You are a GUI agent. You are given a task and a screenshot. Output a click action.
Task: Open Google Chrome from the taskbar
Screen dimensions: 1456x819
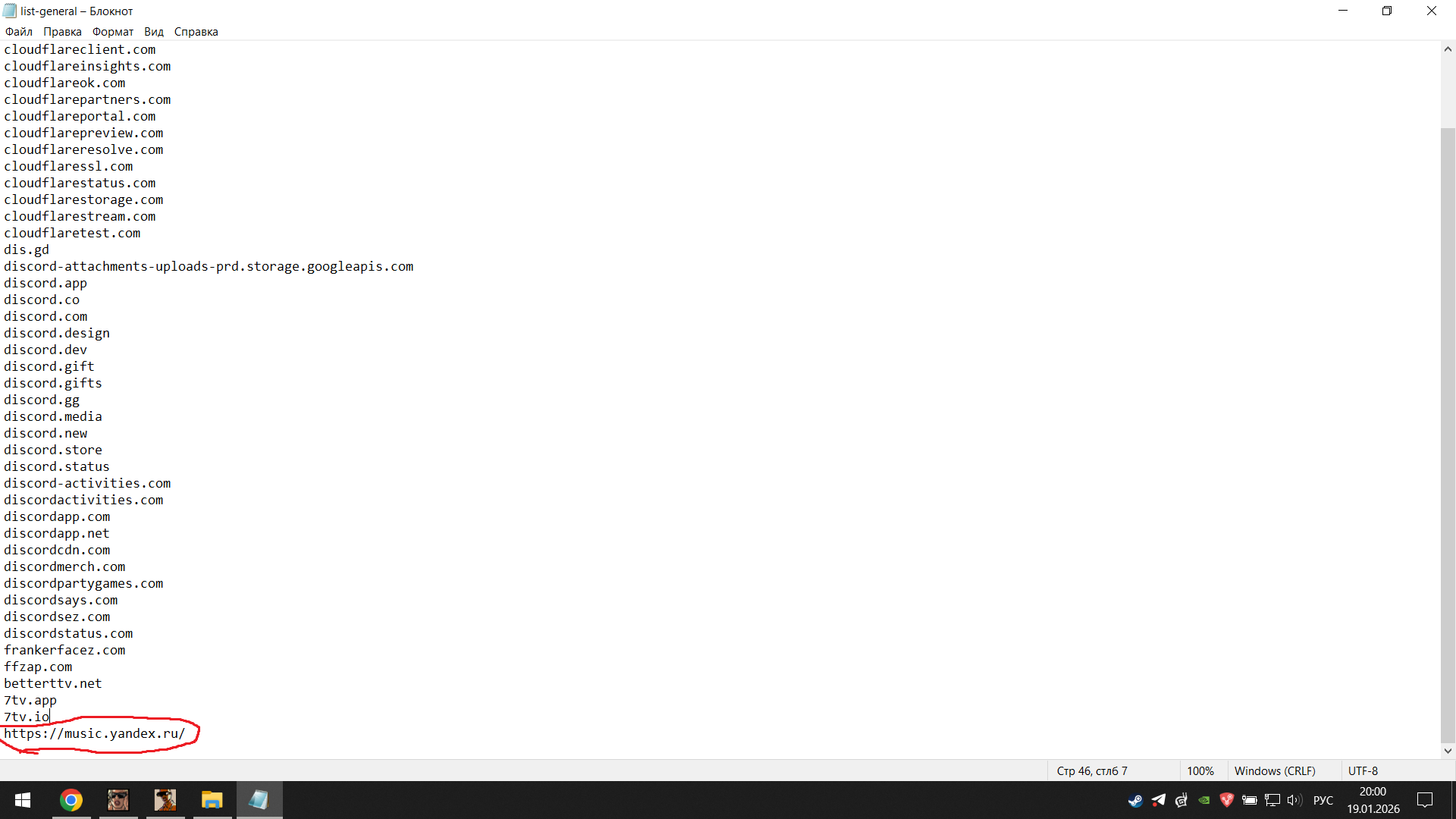point(71,800)
